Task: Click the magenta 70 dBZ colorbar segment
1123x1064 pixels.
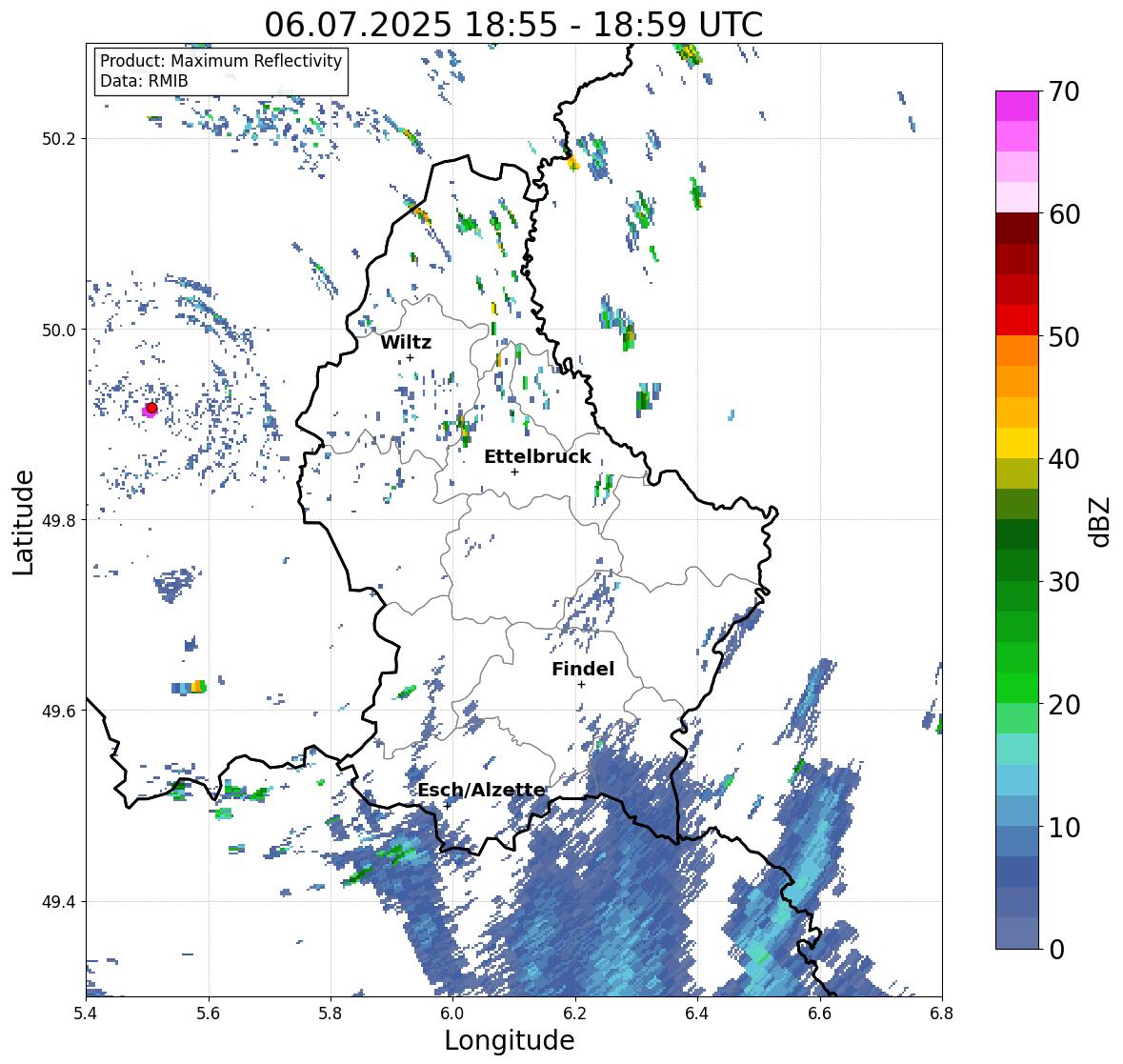Action: click(x=1017, y=106)
